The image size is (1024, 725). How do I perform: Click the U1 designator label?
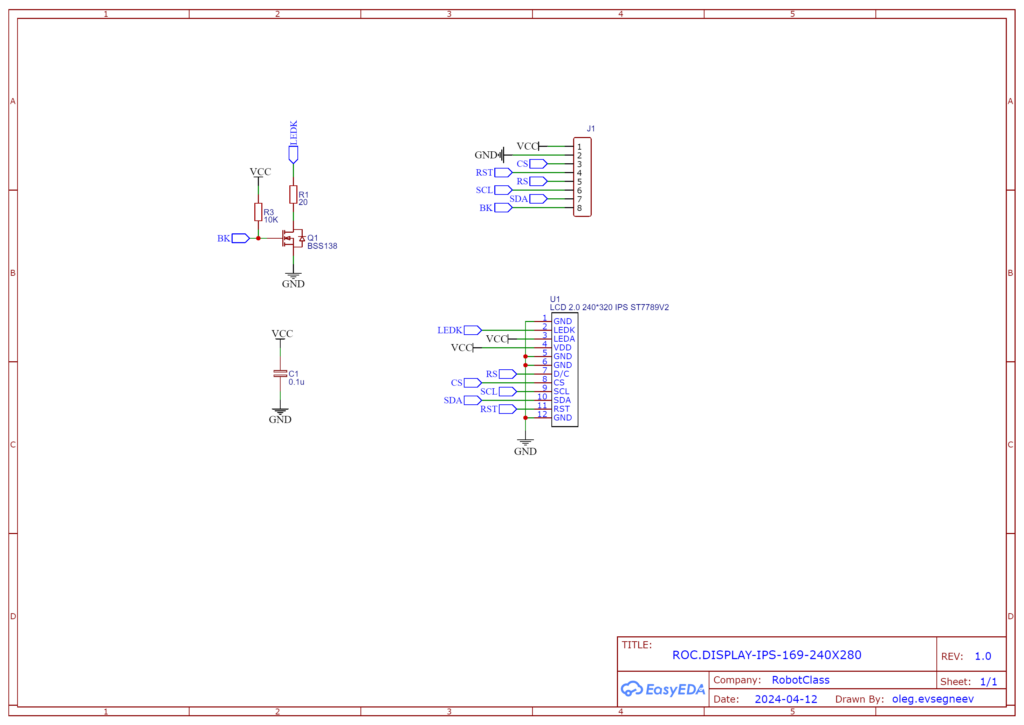coord(555,299)
